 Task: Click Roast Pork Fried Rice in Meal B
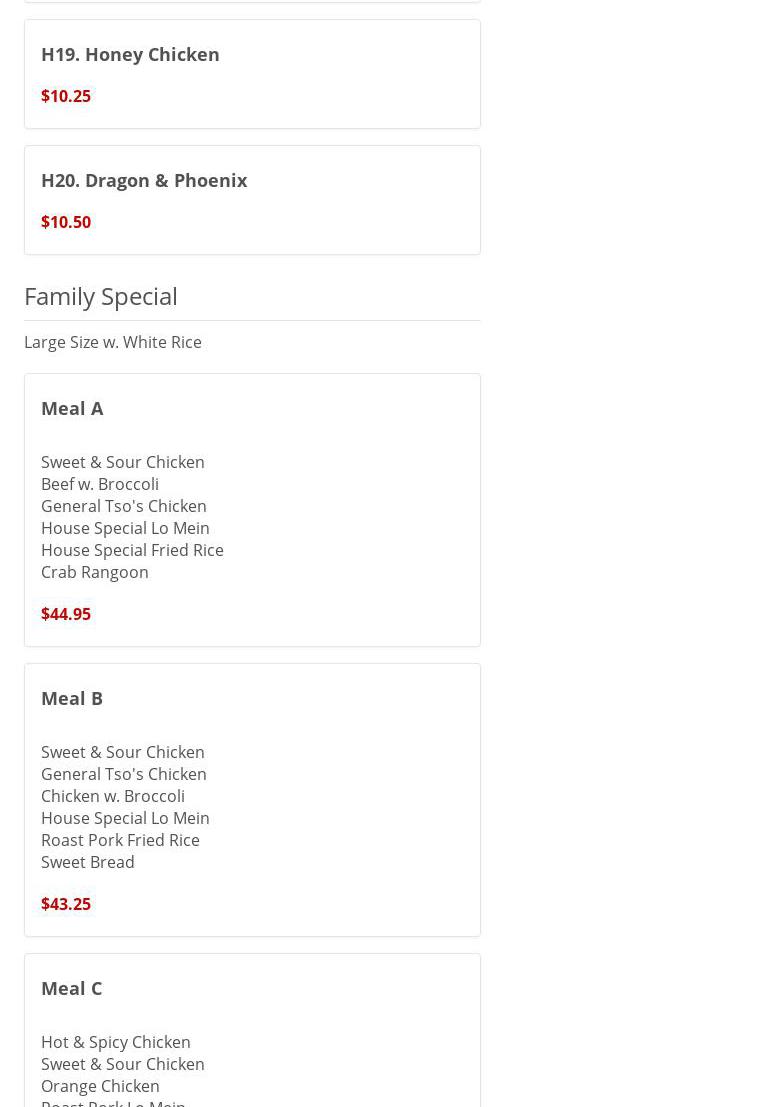tap(120, 840)
